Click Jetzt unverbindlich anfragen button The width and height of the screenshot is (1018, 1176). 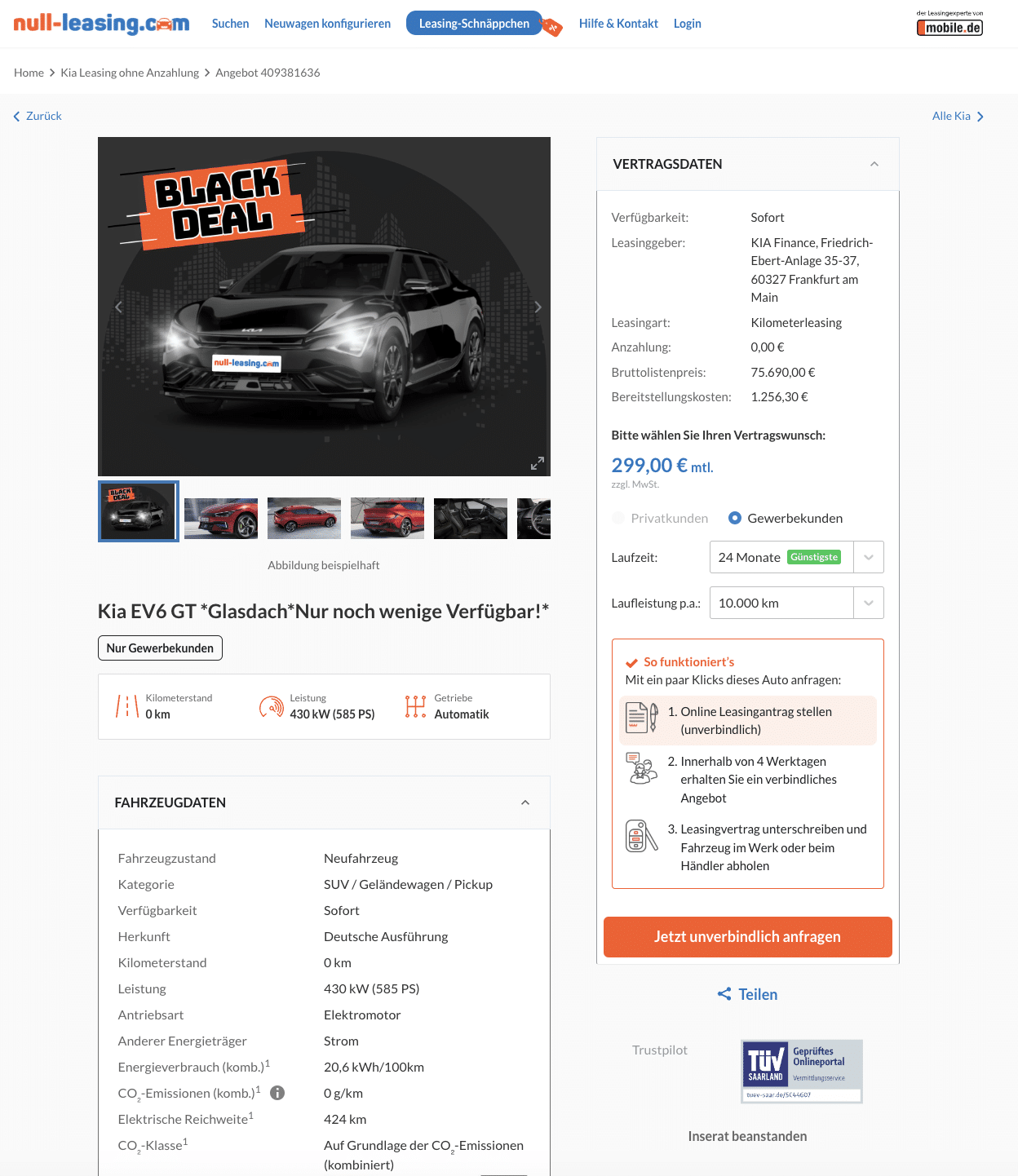pos(747,937)
